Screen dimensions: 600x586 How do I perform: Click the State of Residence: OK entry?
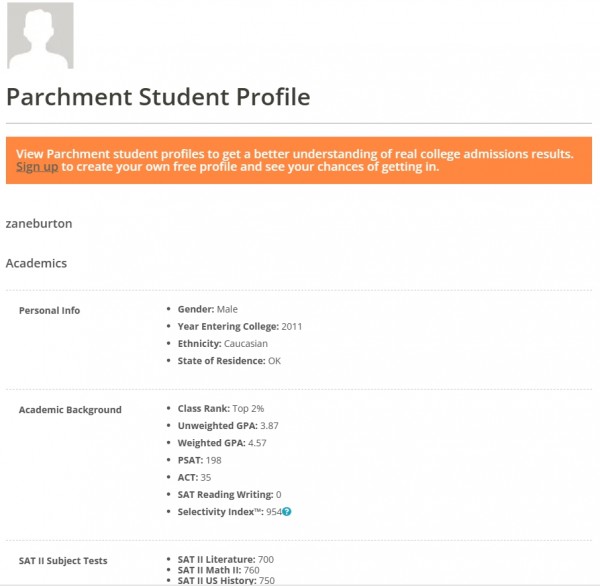[x=229, y=361]
